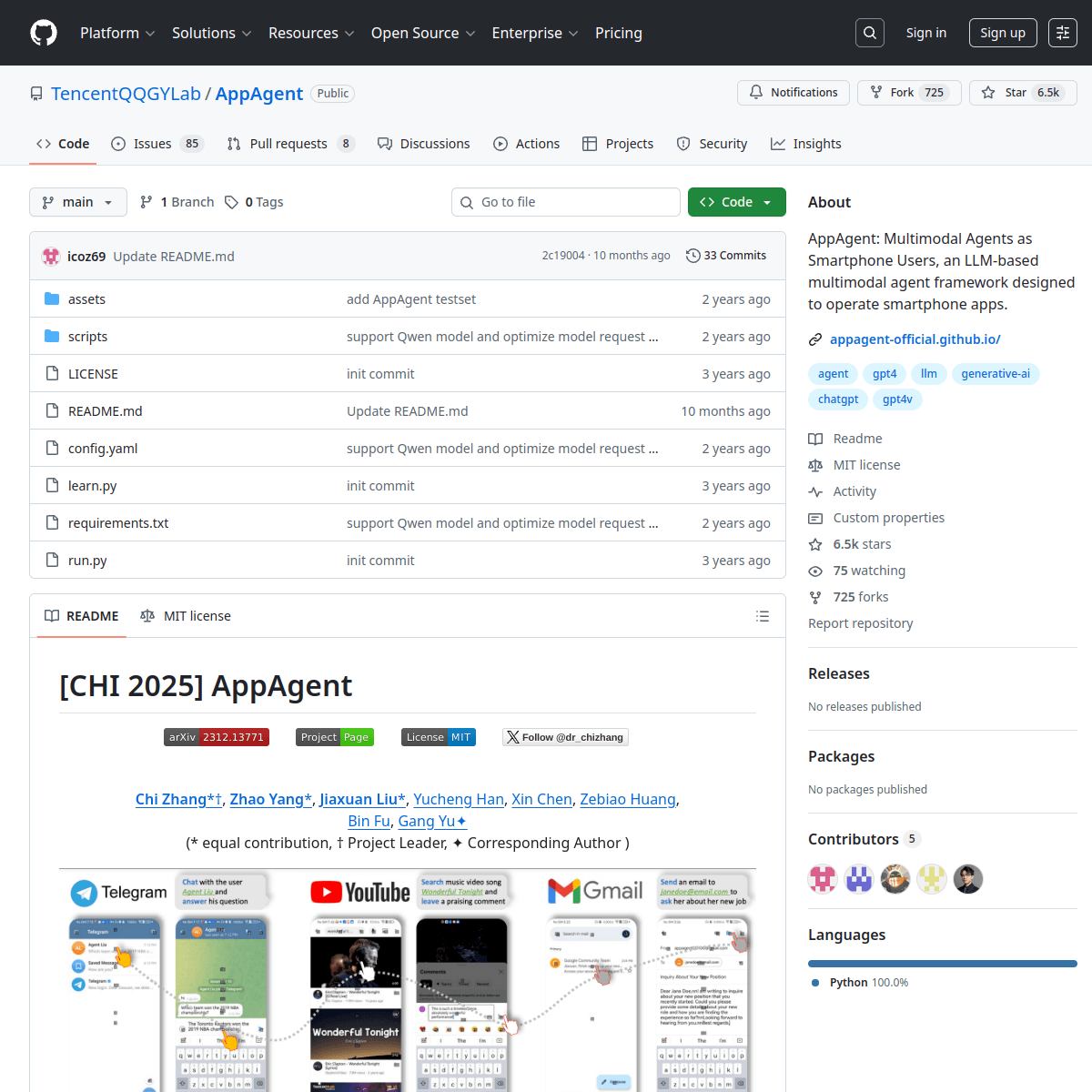The image size is (1092, 1092).
Task: Click the run.py file icon
Action: pyautogui.click(x=52, y=561)
